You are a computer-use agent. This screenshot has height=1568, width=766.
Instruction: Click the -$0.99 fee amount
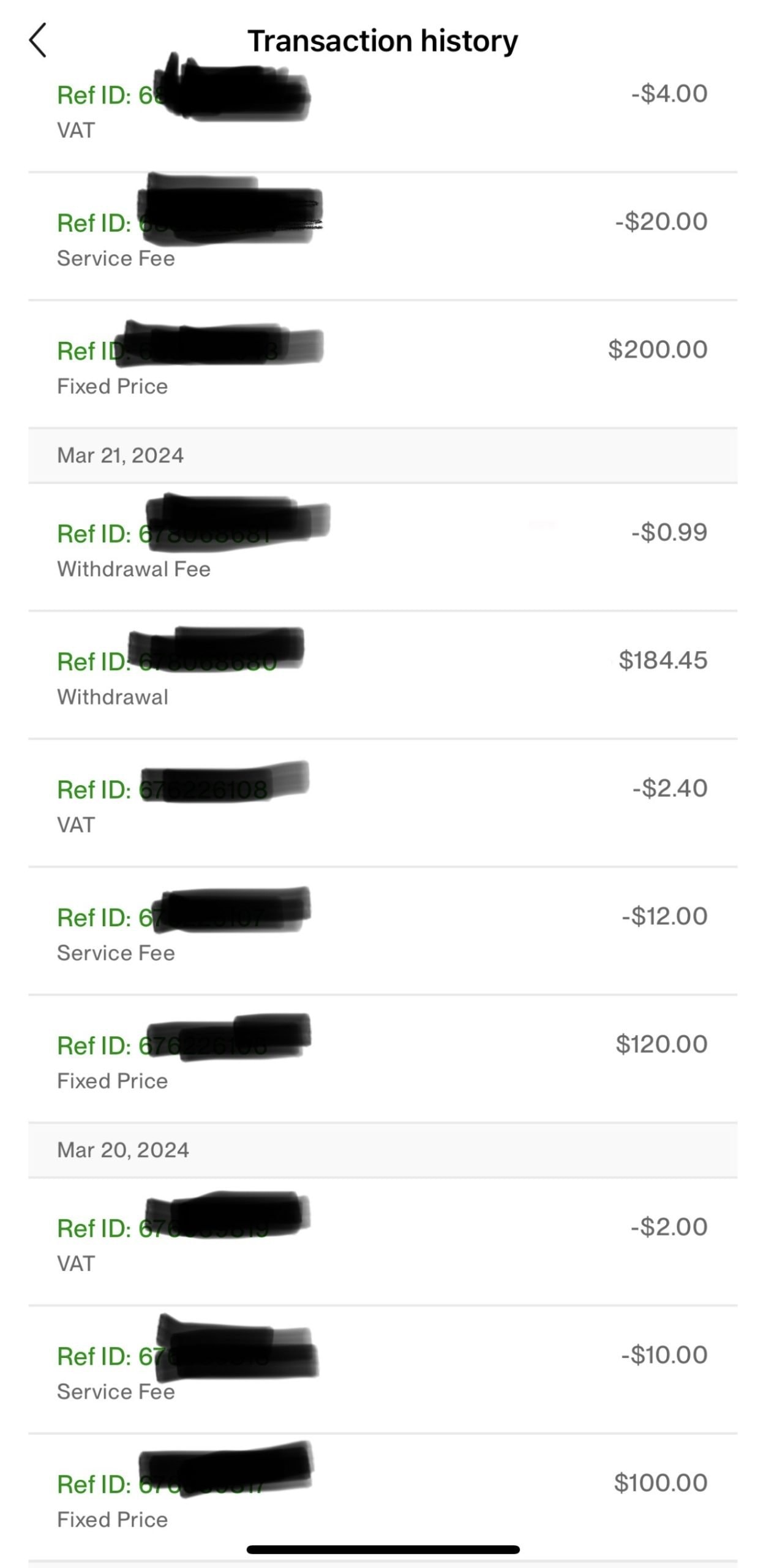point(669,532)
